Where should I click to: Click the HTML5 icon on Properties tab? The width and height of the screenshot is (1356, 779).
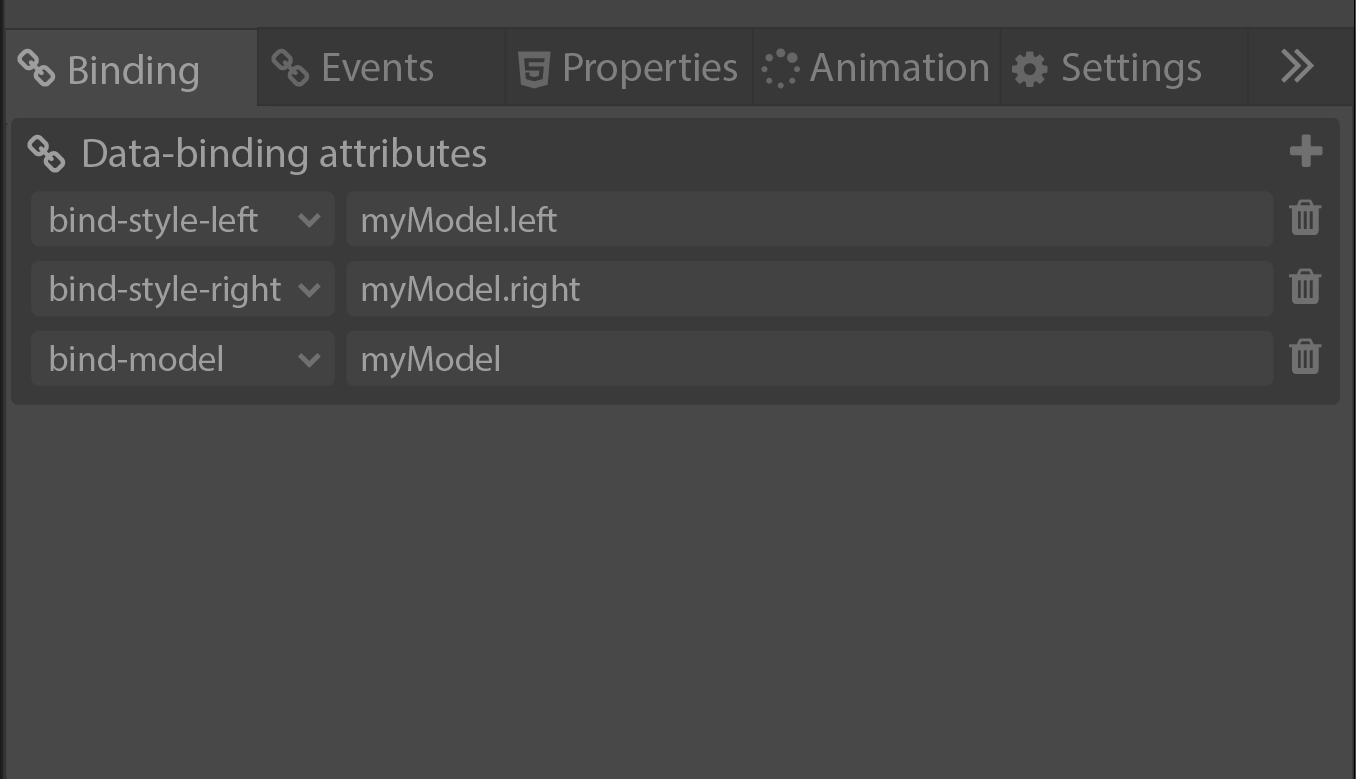click(x=534, y=69)
